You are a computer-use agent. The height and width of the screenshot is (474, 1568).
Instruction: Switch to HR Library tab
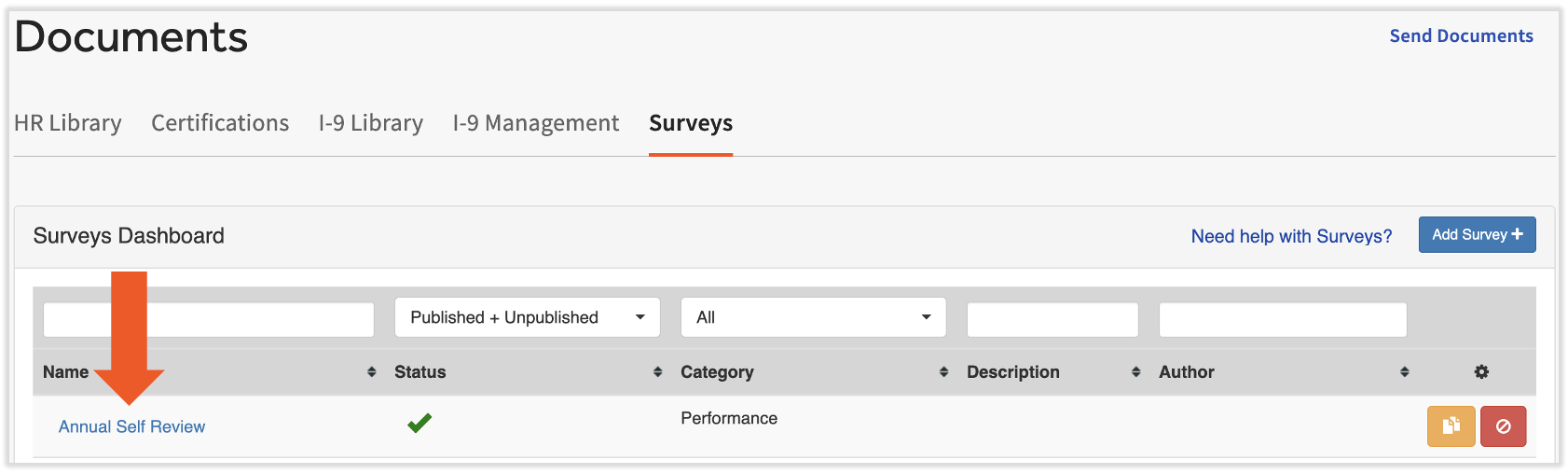coord(68,123)
